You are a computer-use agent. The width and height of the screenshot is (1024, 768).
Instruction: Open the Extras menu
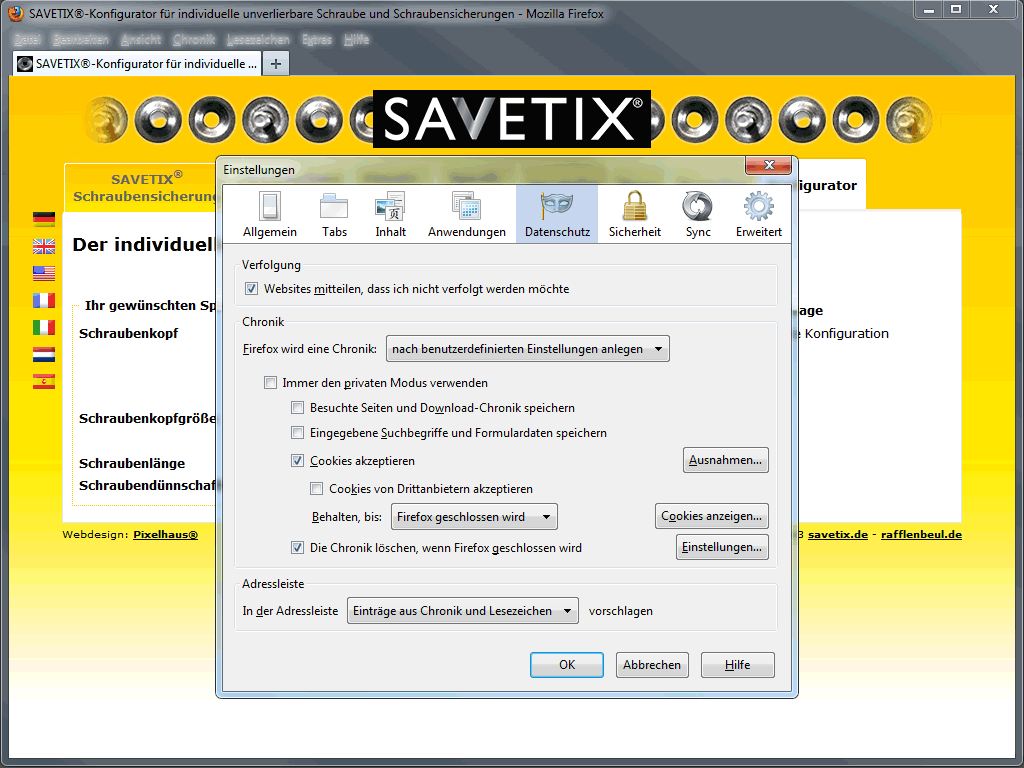coord(317,39)
